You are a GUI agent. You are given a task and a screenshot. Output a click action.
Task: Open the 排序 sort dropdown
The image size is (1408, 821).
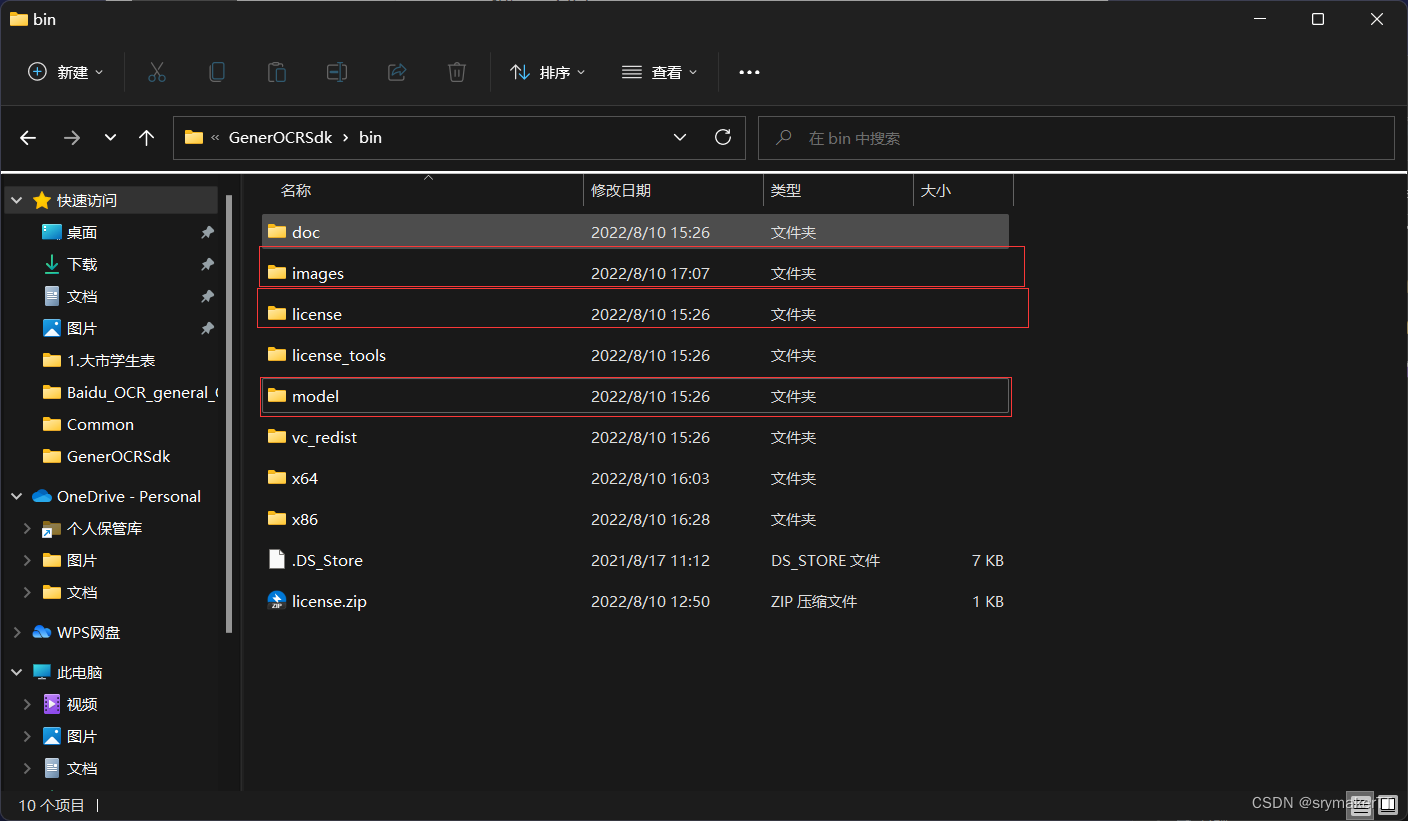point(547,72)
